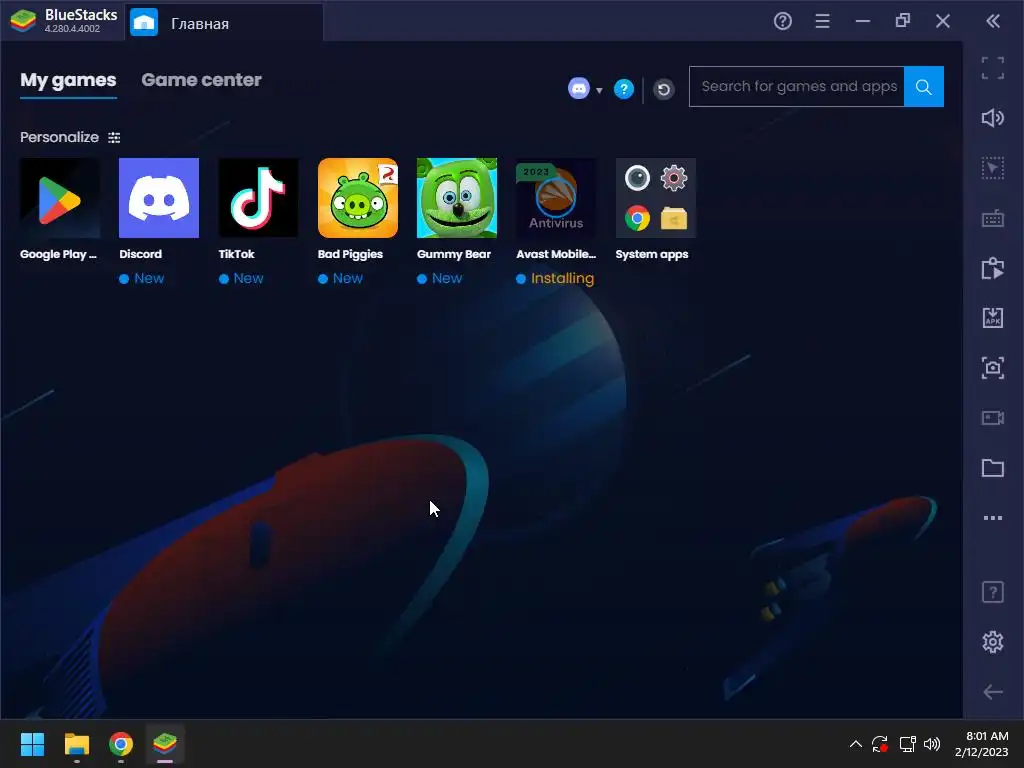
Task: Click system tray volume icon
Action: (932, 744)
